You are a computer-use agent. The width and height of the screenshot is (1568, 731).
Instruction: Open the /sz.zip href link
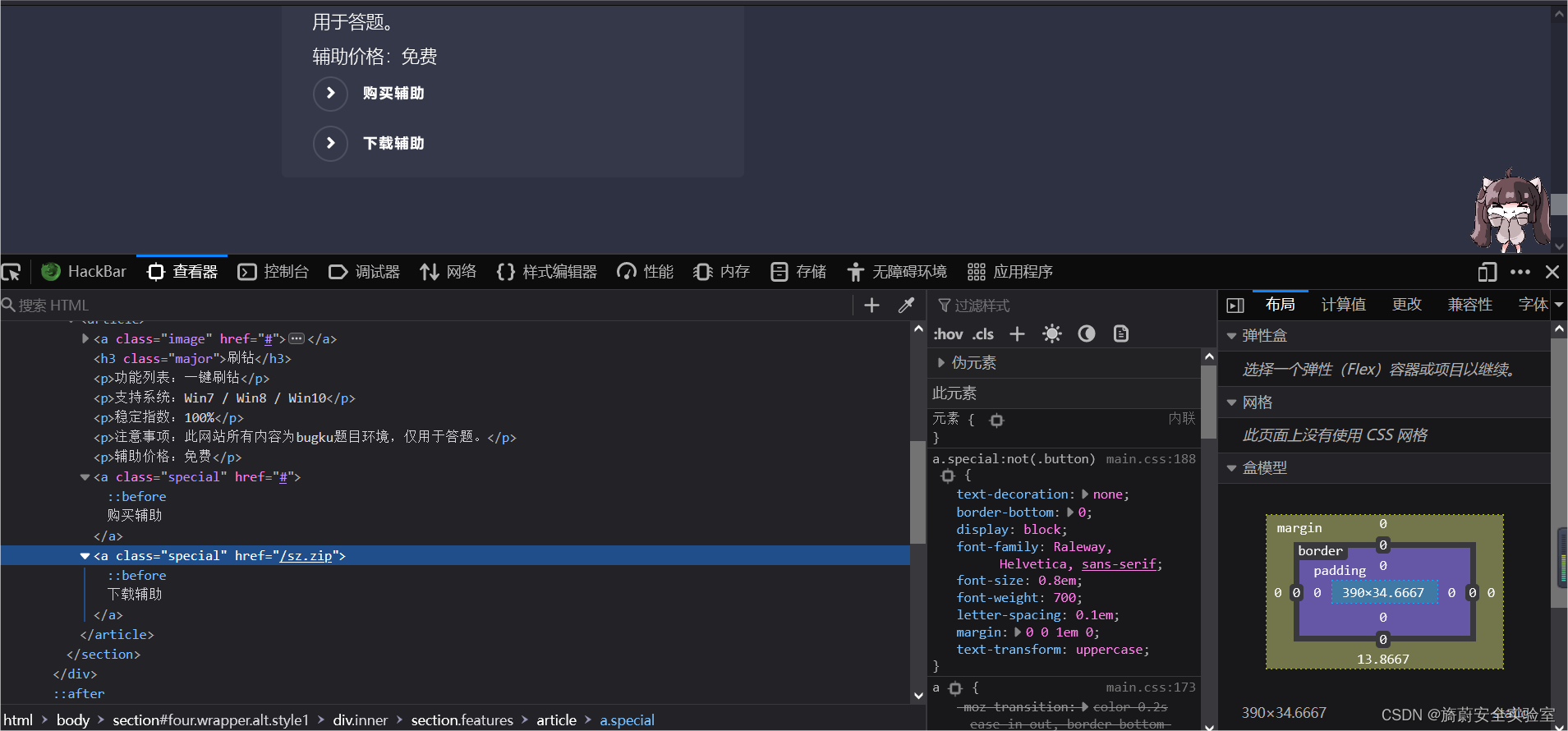coord(306,556)
